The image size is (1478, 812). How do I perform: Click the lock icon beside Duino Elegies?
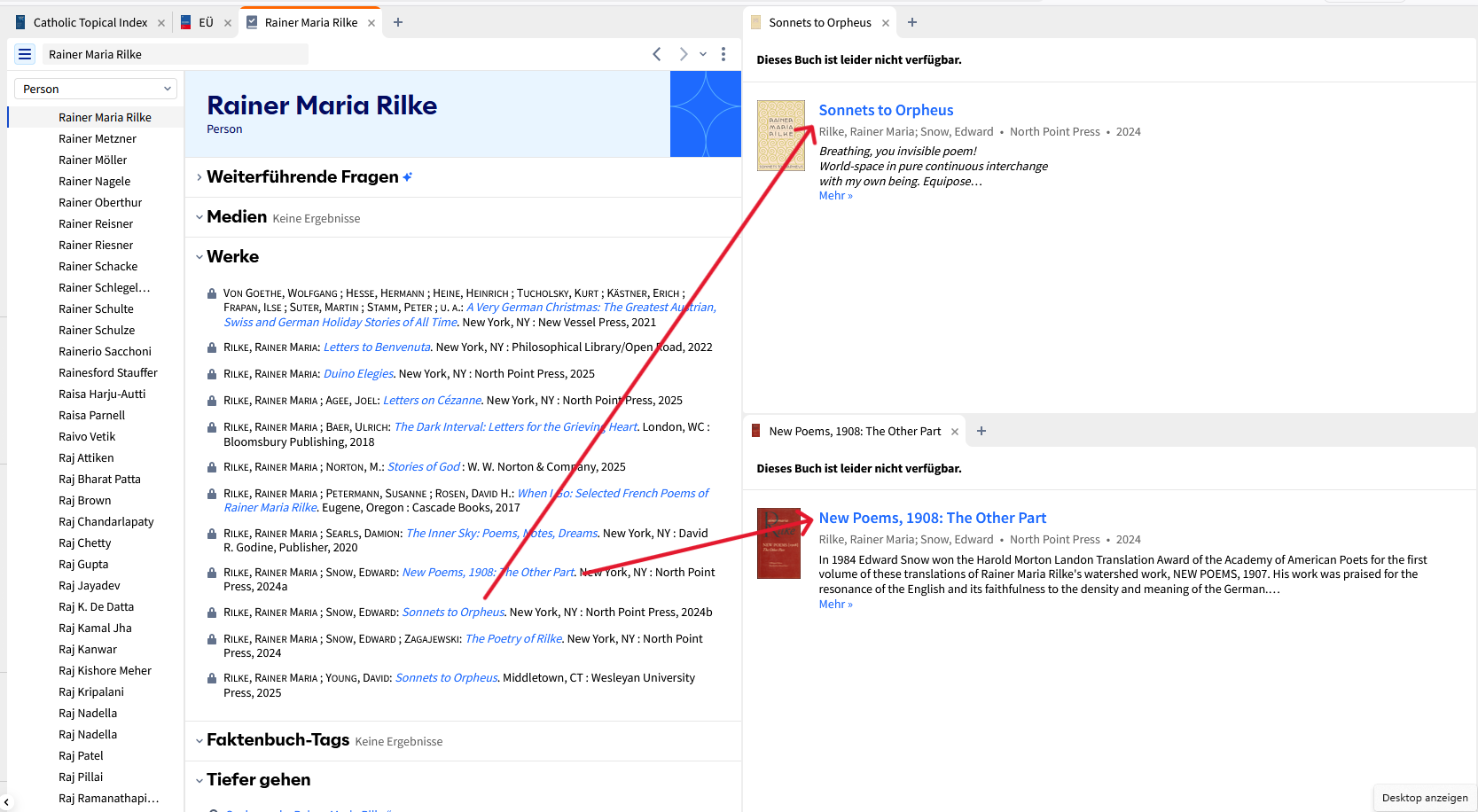(211, 373)
